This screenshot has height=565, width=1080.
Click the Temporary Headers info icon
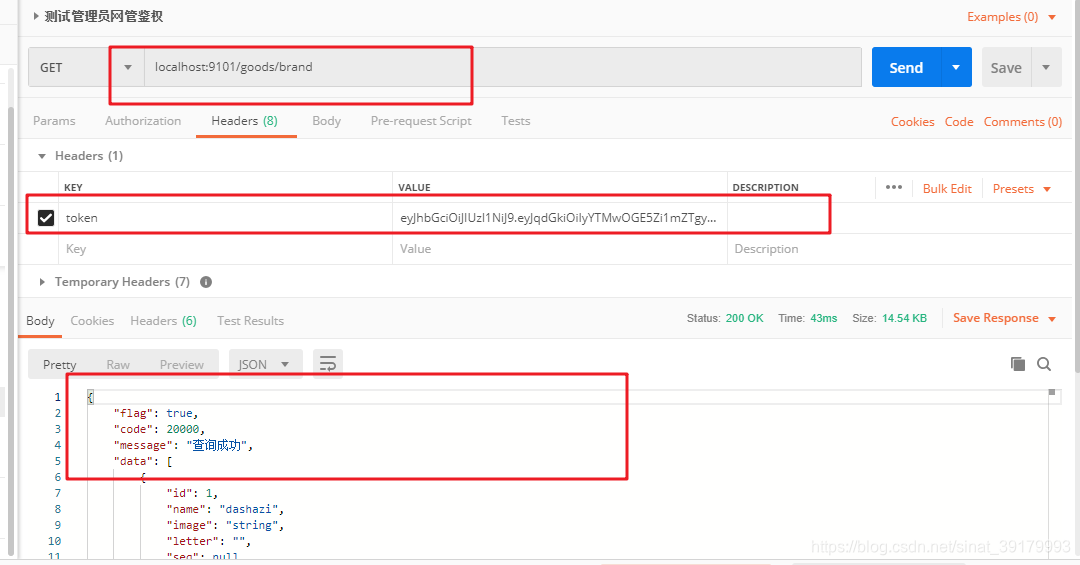pyautogui.click(x=206, y=282)
